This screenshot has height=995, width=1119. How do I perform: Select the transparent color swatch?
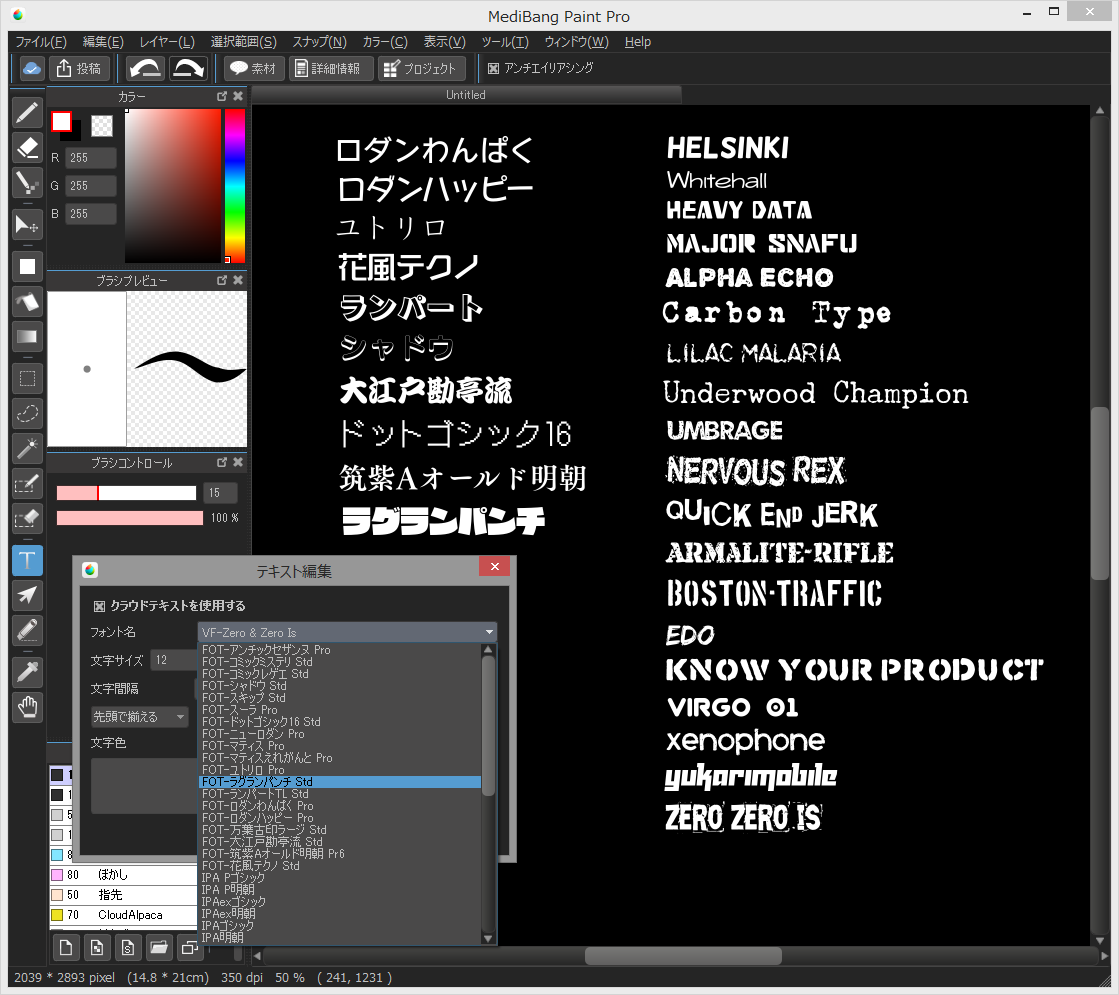101,125
